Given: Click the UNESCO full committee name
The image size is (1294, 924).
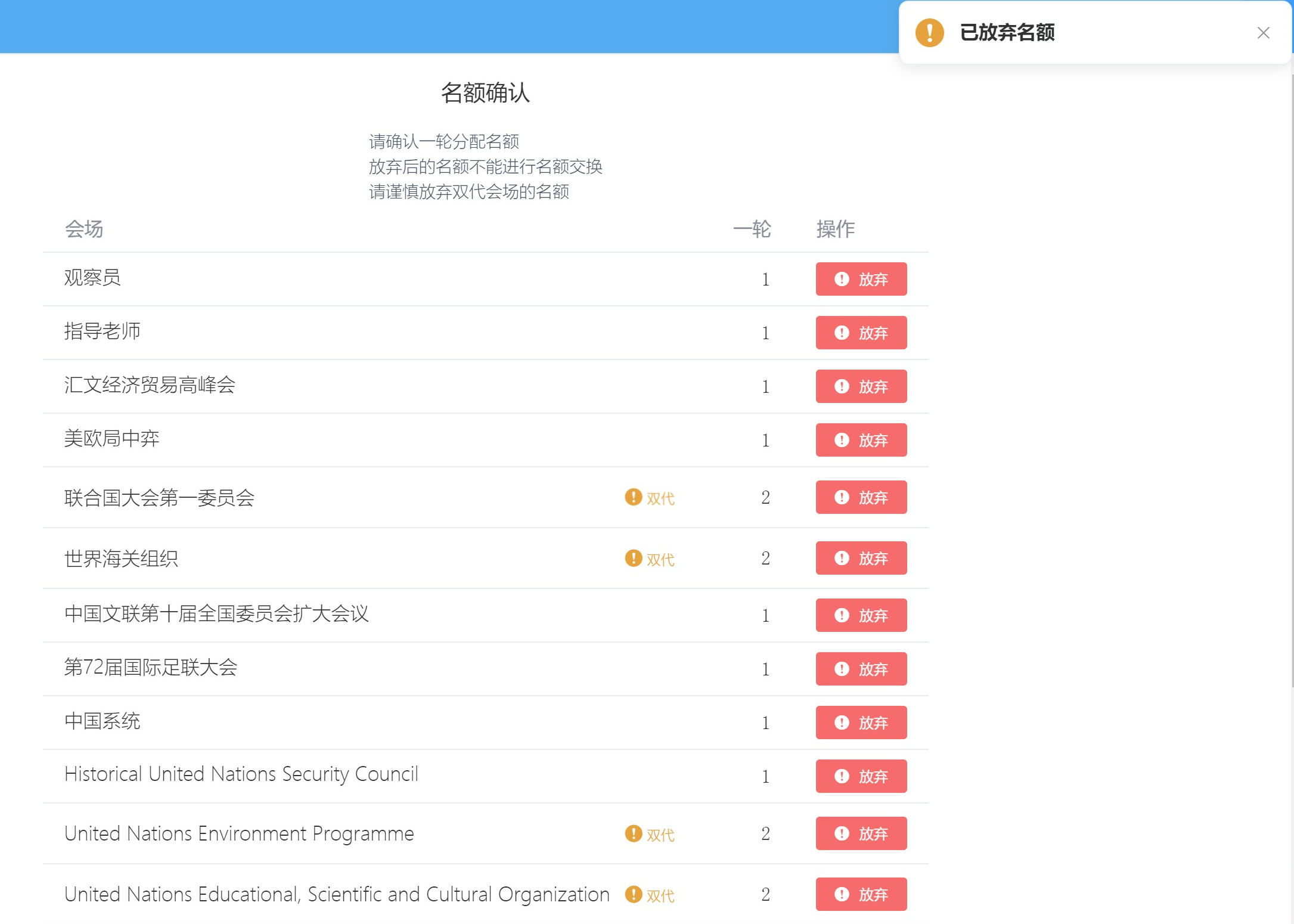Looking at the screenshot, I should [x=337, y=895].
